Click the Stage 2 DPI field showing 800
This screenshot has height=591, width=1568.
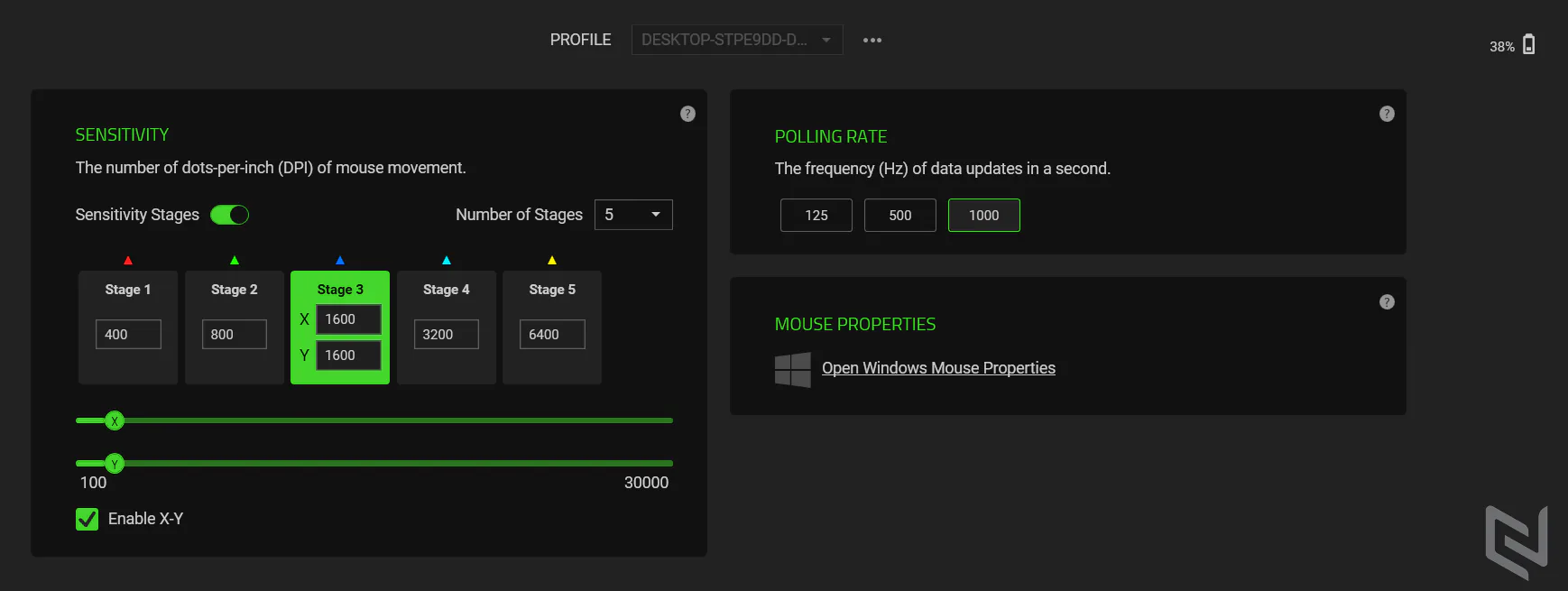coord(235,334)
